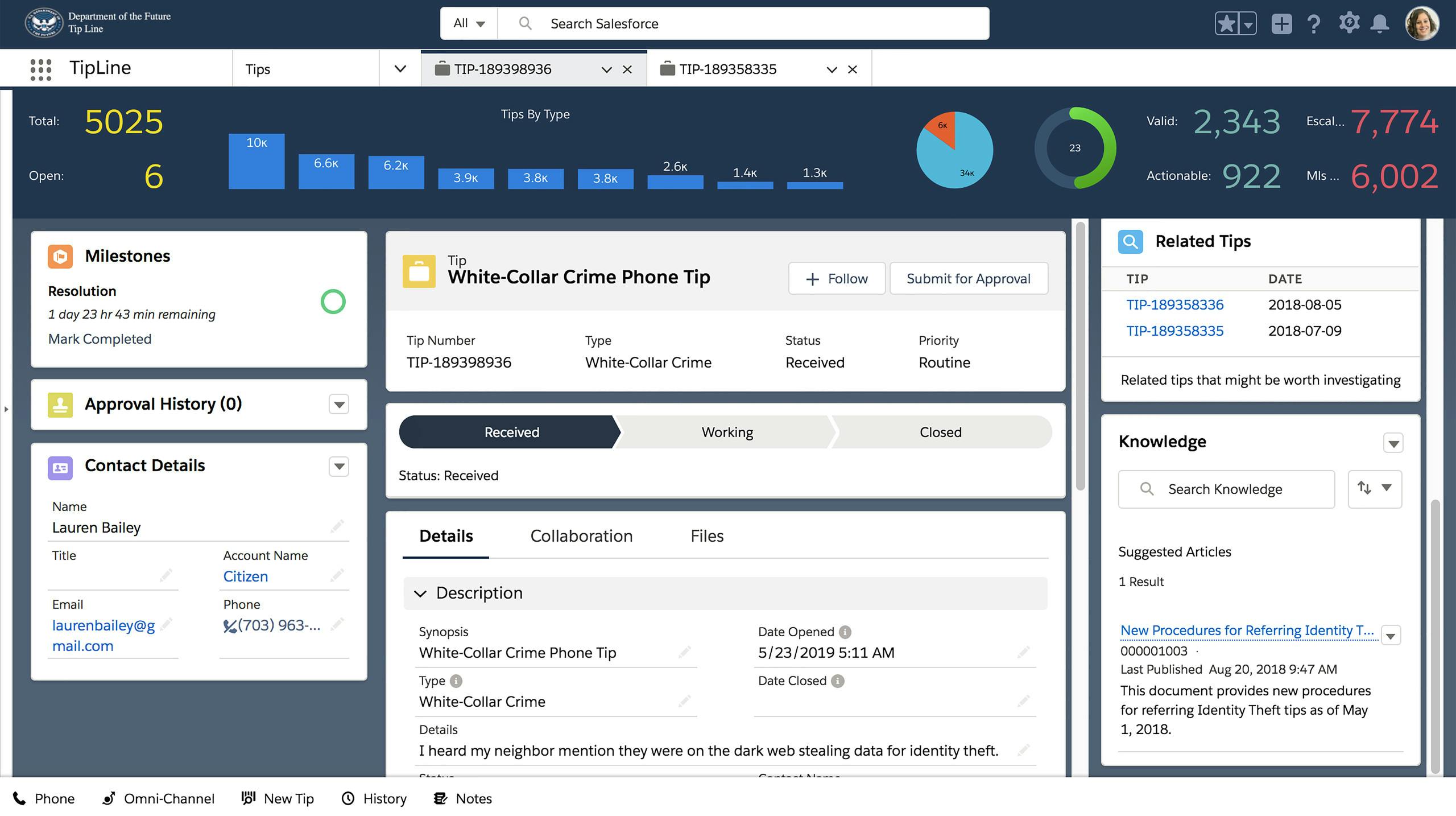Open the user profile avatar
The width and height of the screenshot is (1456, 816).
1422,23
